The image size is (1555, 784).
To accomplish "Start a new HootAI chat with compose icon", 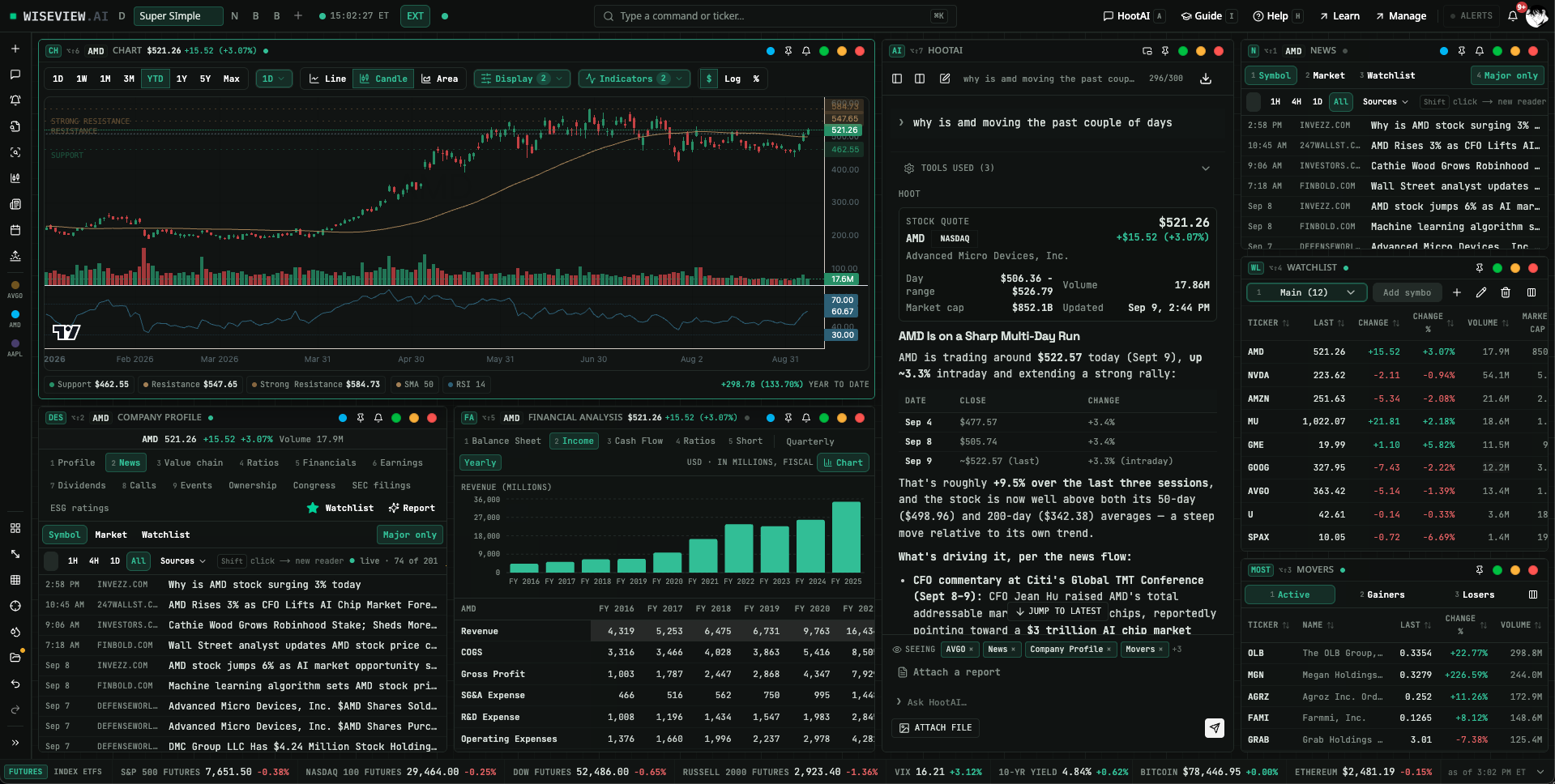I will (945, 79).
